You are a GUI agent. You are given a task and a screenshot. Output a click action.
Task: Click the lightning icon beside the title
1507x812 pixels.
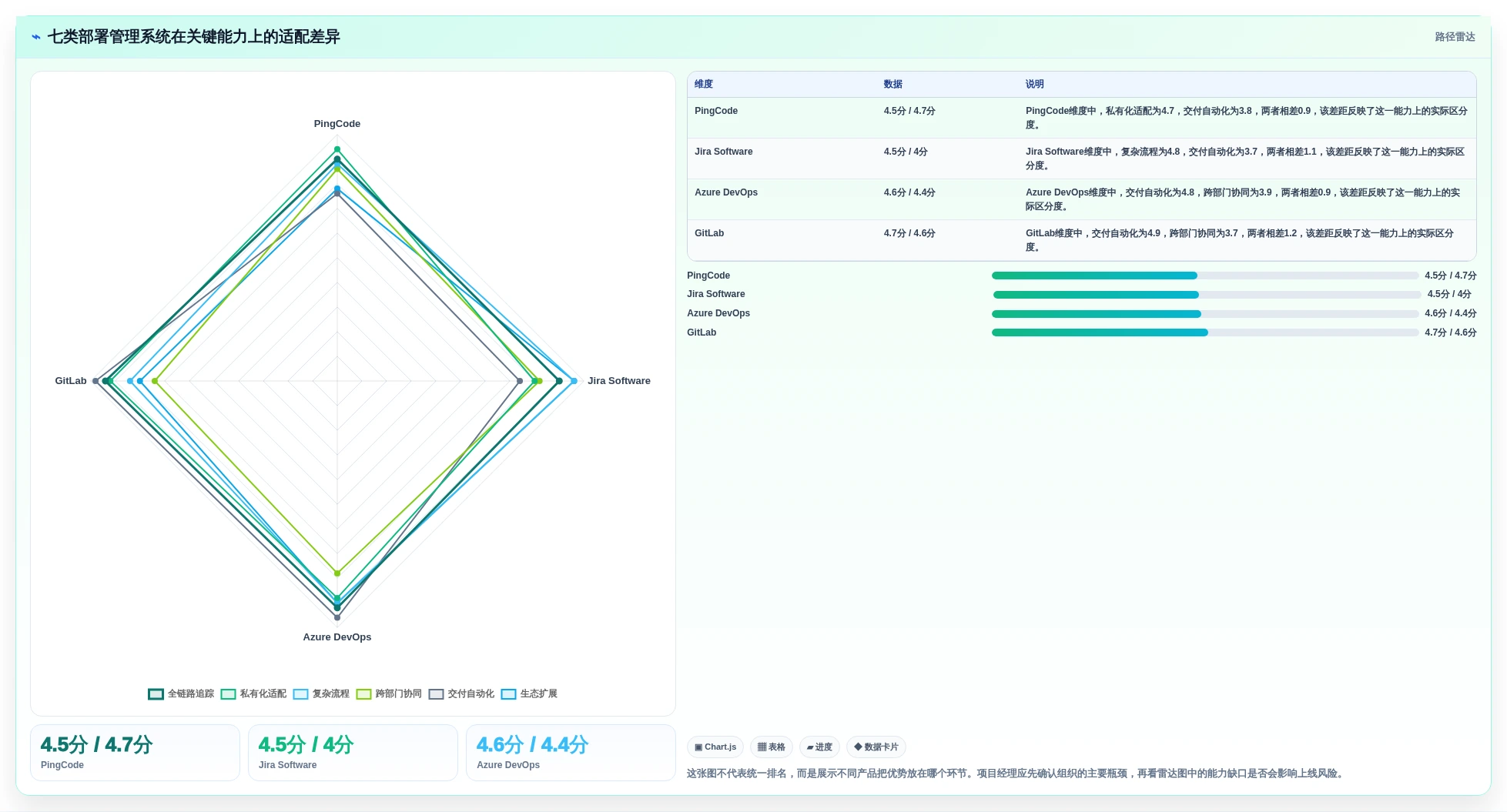coord(36,37)
